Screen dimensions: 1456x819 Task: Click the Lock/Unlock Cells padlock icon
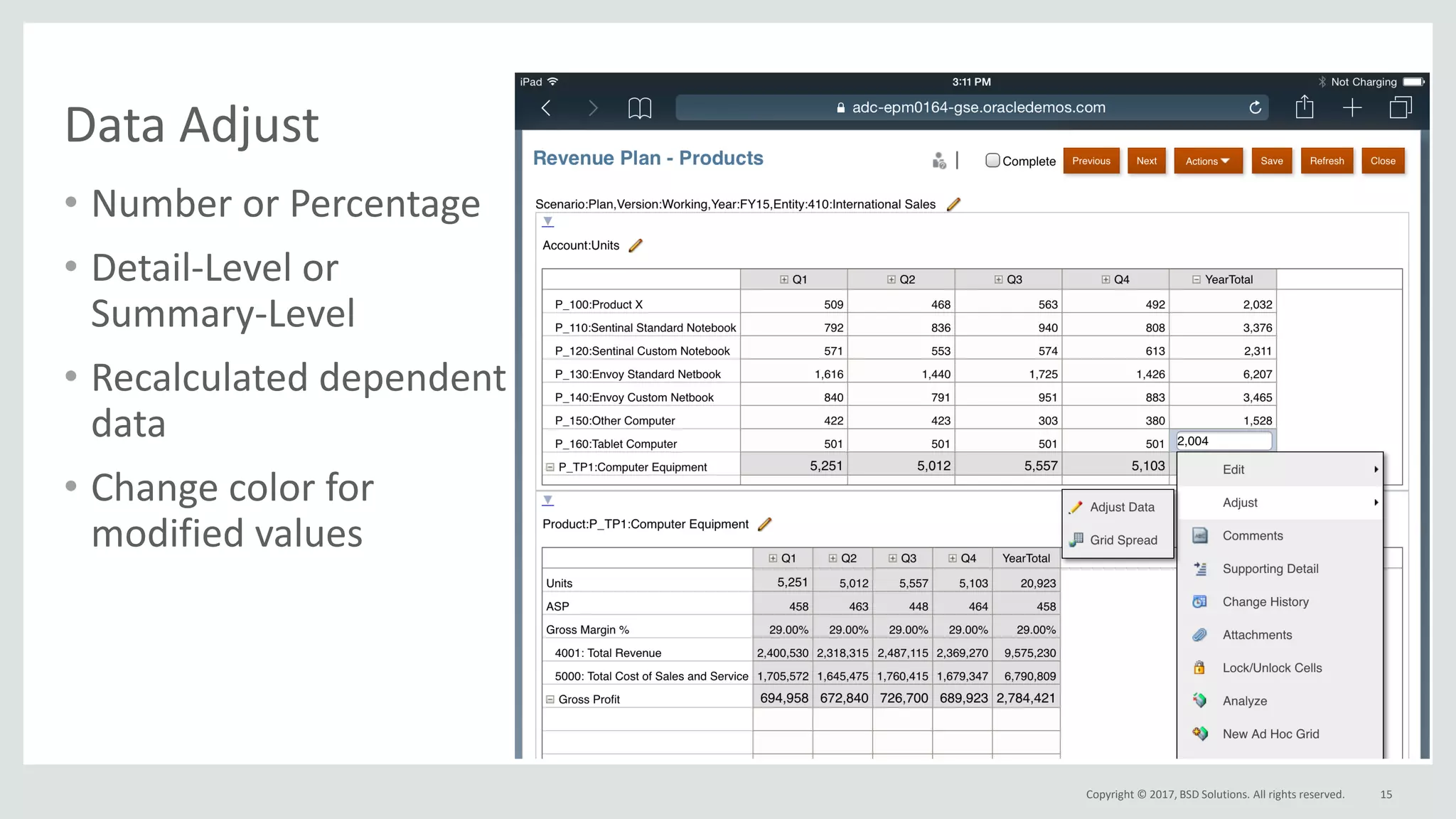tap(1199, 668)
